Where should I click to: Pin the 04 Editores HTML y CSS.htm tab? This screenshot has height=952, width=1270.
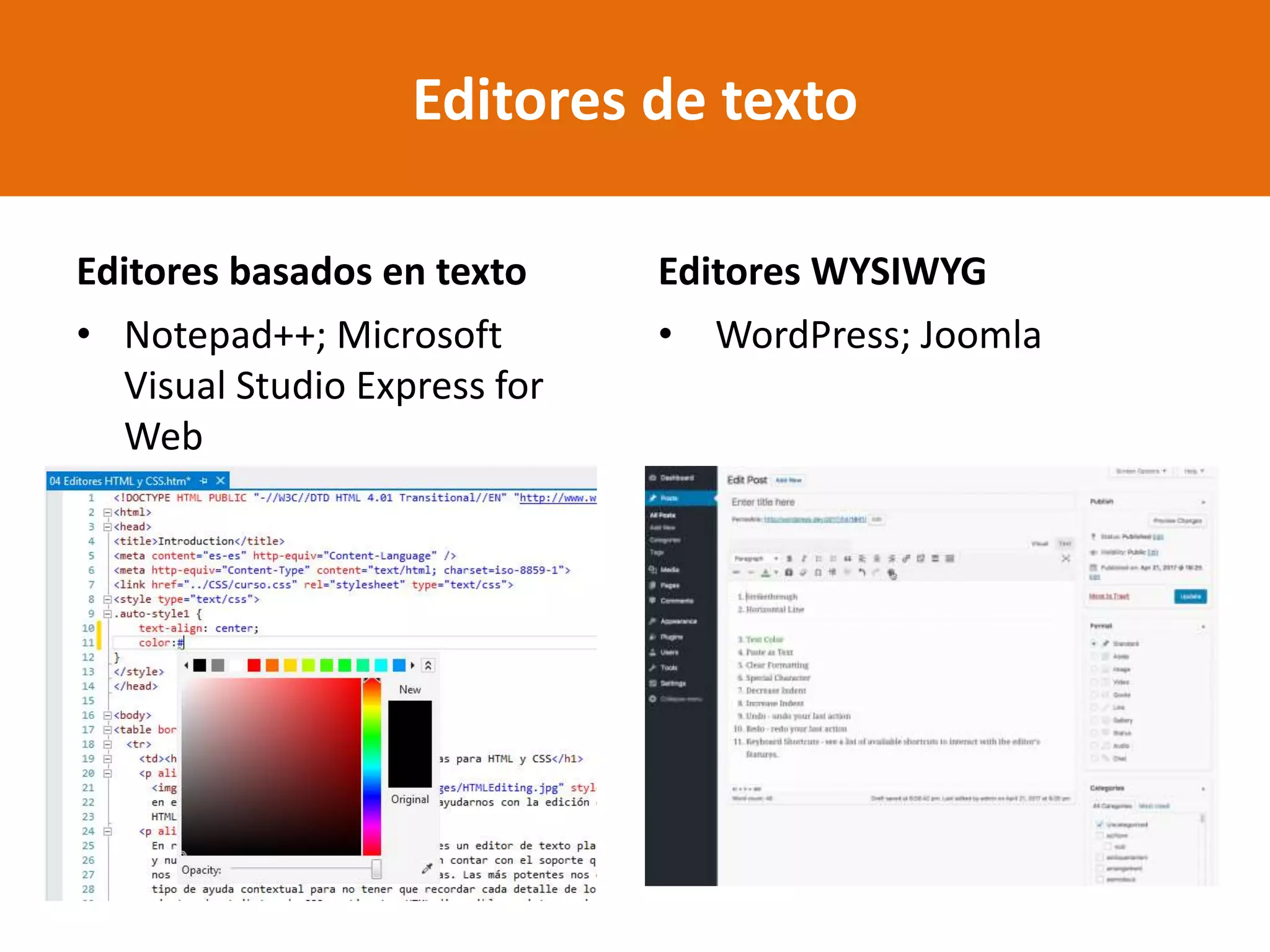[204, 481]
